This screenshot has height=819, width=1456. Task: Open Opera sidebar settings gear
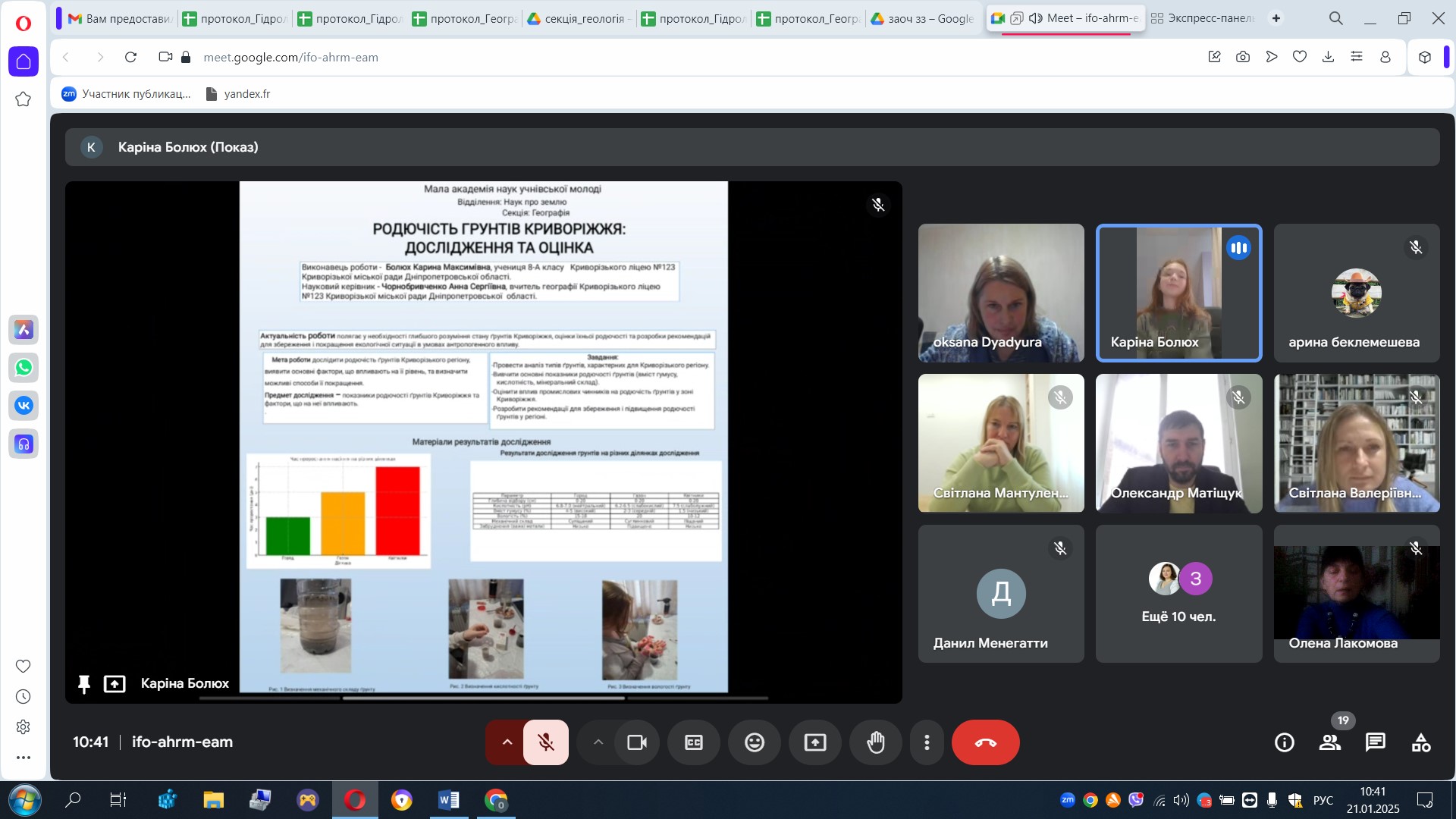point(24,727)
